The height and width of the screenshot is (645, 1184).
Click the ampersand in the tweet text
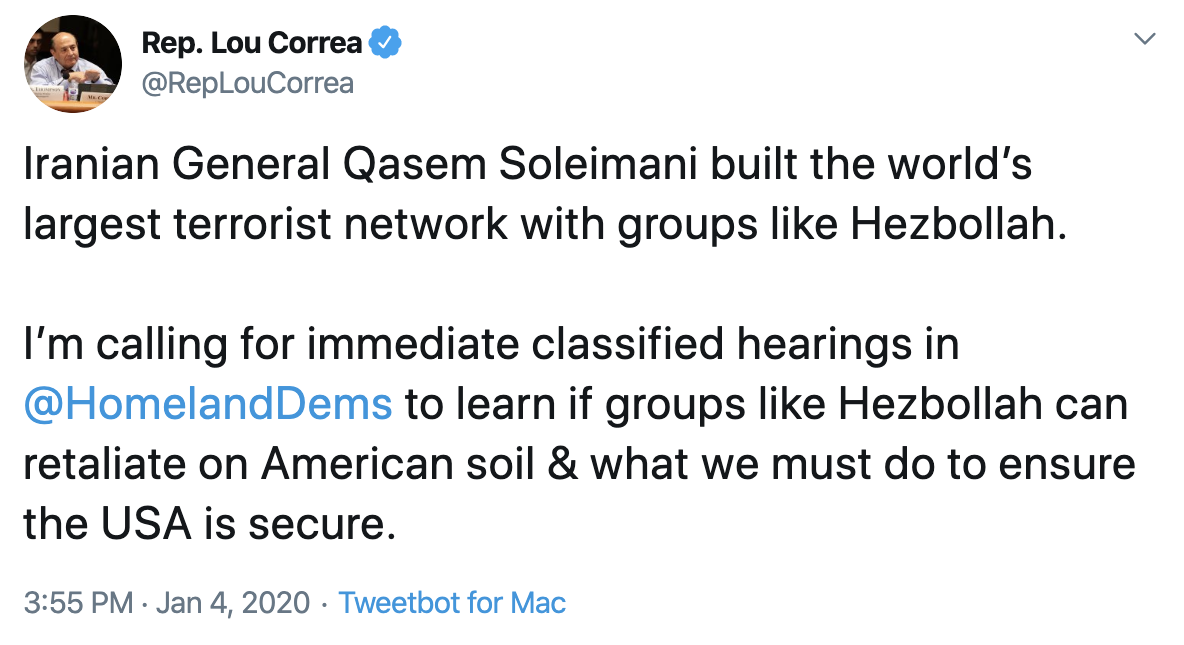tap(563, 465)
